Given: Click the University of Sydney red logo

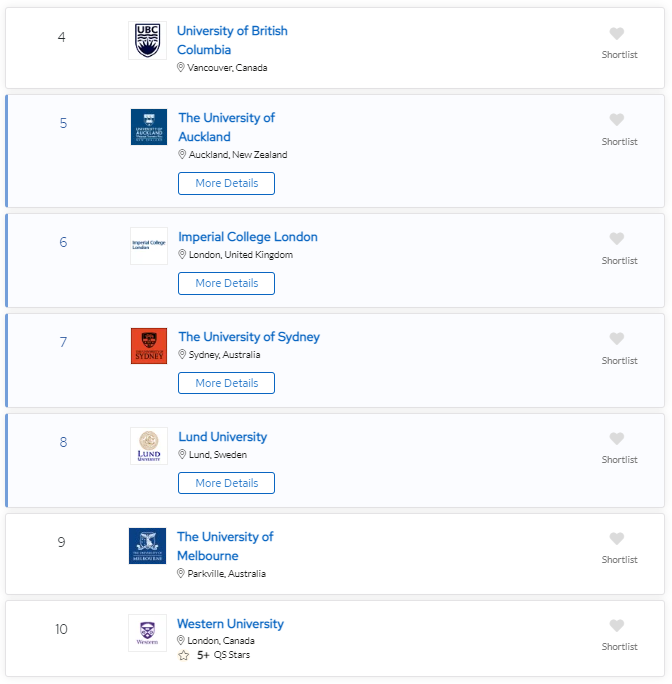Looking at the screenshot, I should (149, 346).
